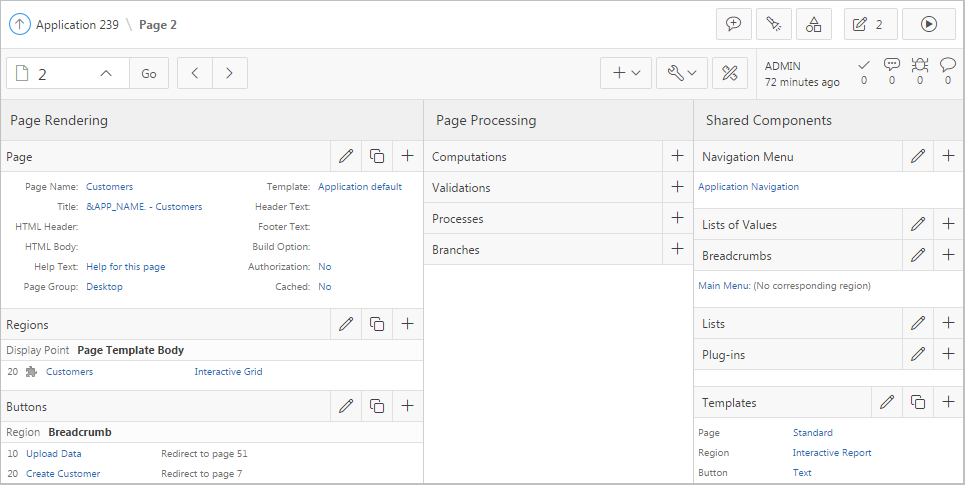965x485 pixels.
Task: Click the page lock/unlock icon
Action: (729, 73)
